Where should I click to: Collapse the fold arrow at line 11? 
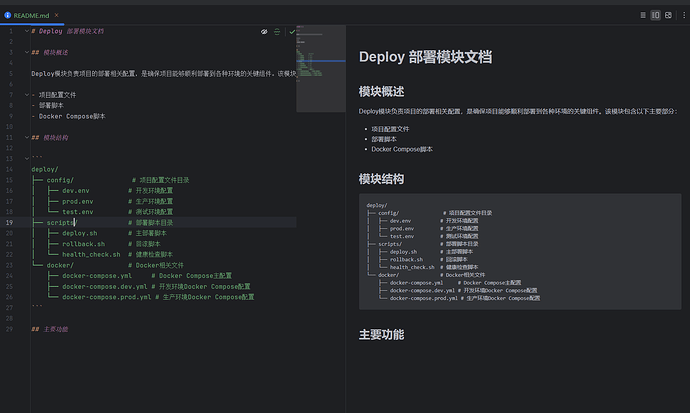click(x=26, y=137)
